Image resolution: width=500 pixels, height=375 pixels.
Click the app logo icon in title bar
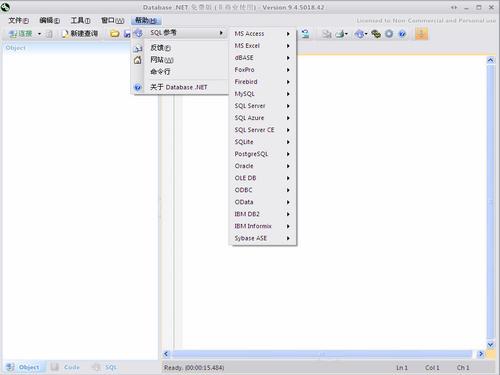pos(5,6)
